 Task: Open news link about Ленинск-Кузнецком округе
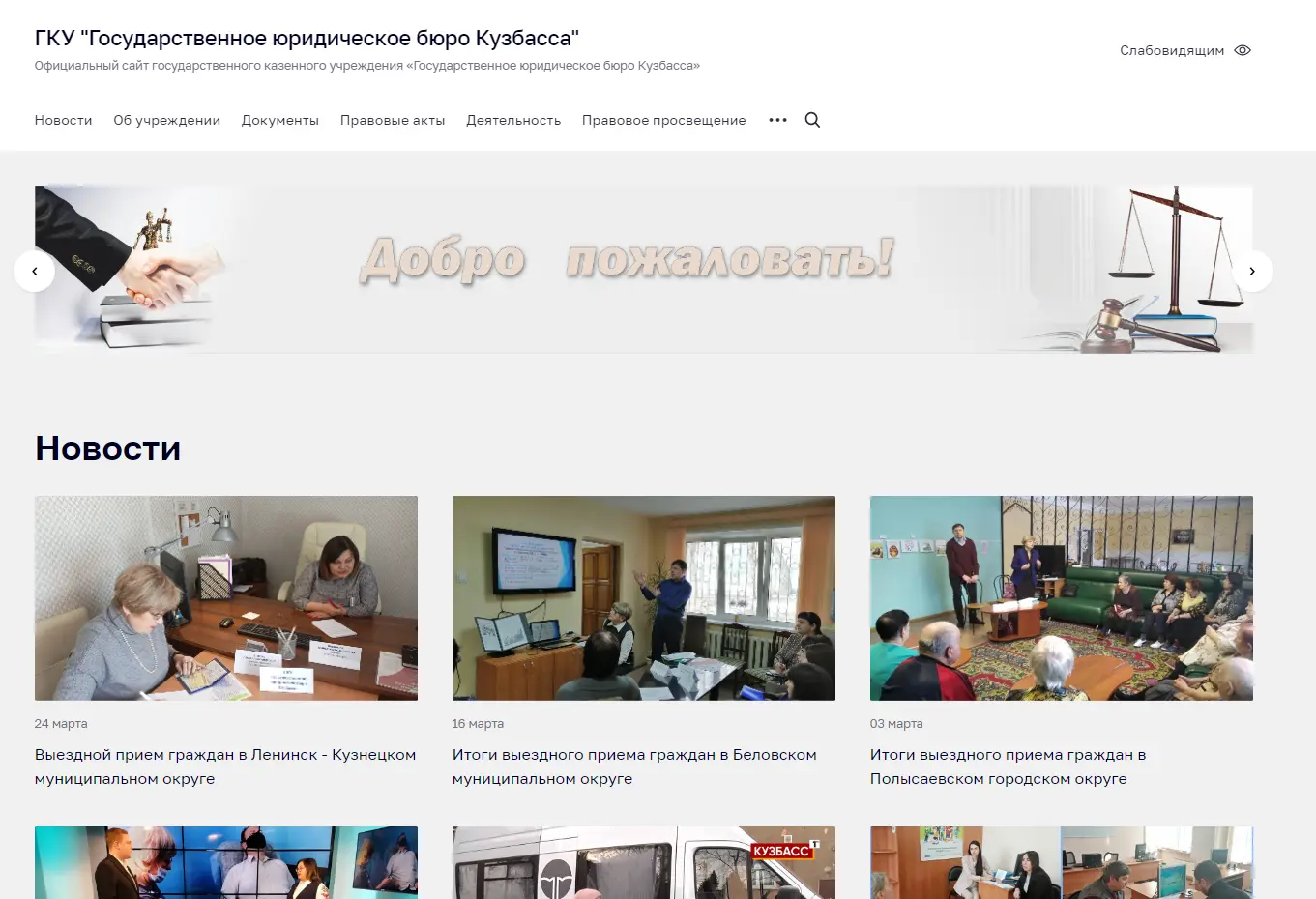click(225, 767)
